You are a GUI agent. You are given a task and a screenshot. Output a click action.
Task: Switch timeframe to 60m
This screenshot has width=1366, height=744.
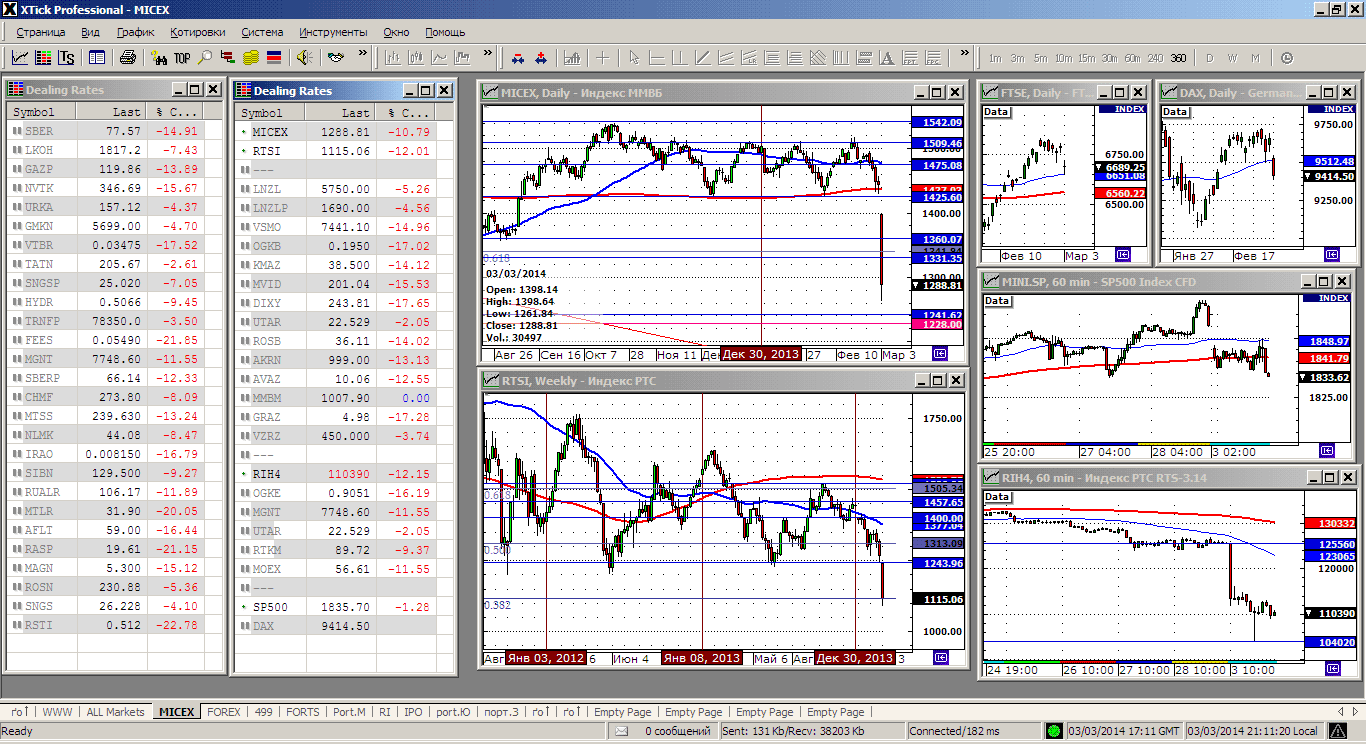click(1133, 58)
